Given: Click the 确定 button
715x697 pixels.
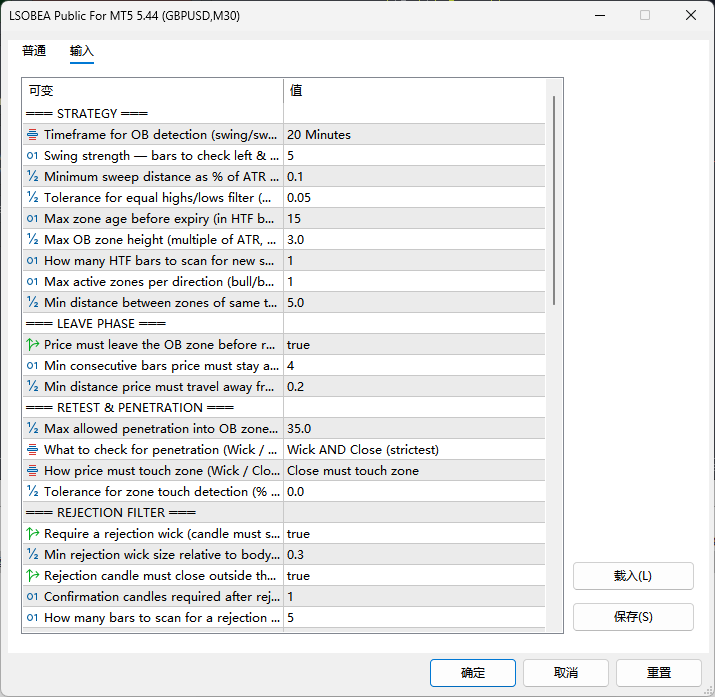Looking at the screenshot, I should click(x=473, y=673).
